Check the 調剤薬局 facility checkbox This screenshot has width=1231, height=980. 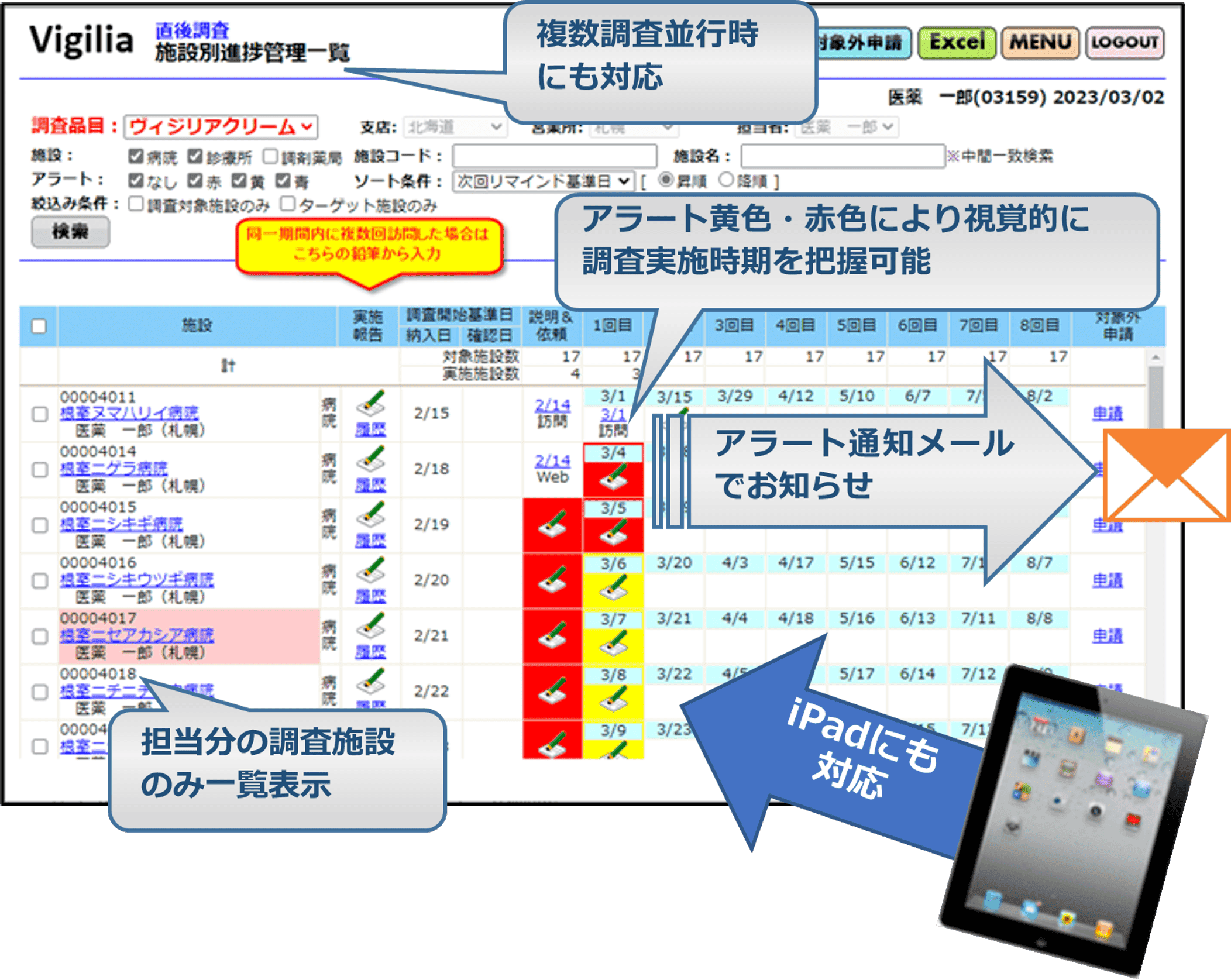(270, 156)
